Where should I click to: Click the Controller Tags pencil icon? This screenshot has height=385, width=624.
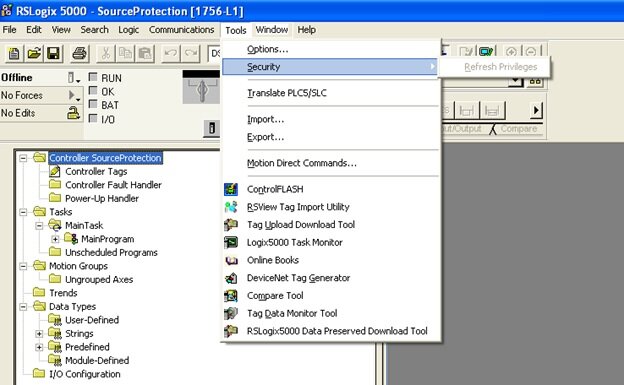pos(55,172)
